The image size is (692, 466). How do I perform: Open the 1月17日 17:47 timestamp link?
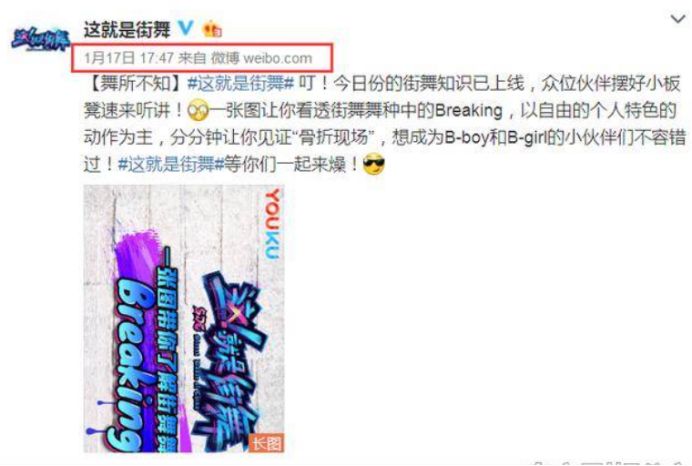[129, 58]
